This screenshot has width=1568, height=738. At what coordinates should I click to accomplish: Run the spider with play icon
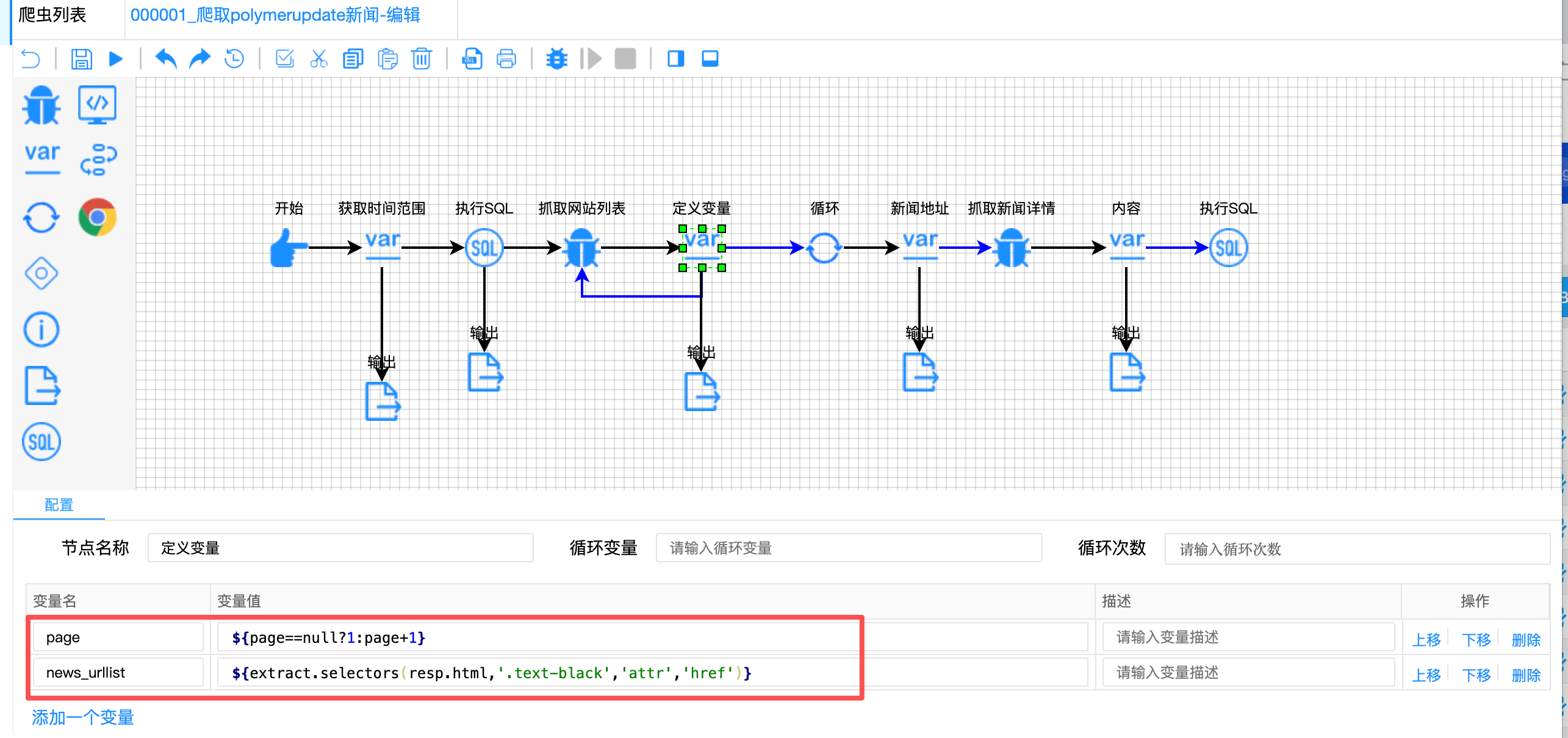[x=115, y=59]
